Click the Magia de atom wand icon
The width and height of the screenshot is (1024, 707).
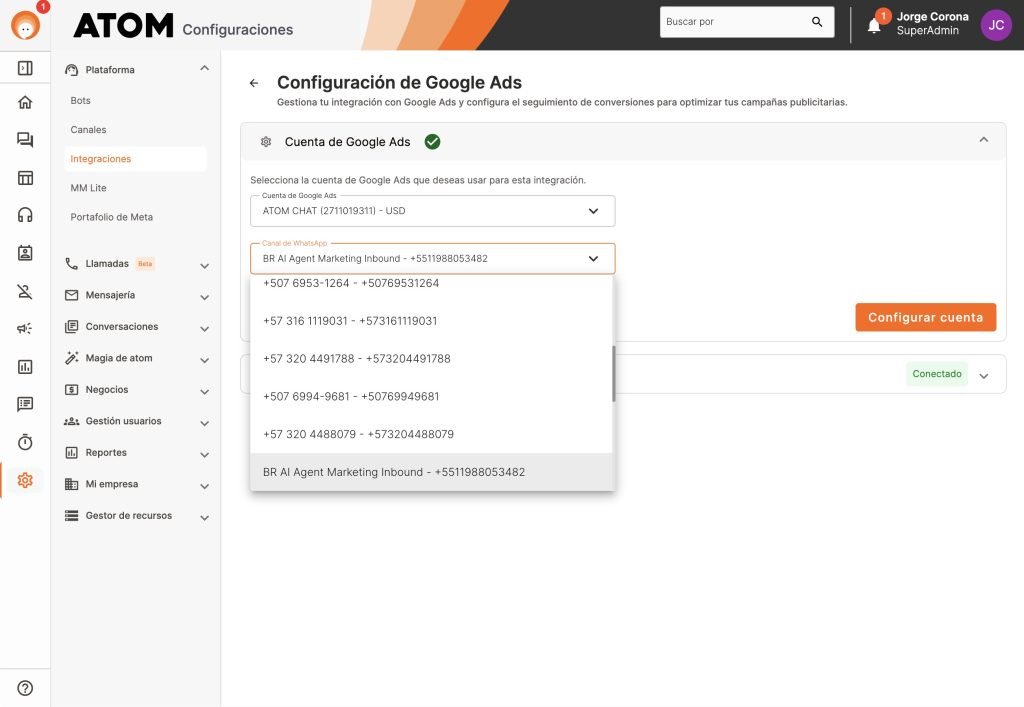point(71,358)
